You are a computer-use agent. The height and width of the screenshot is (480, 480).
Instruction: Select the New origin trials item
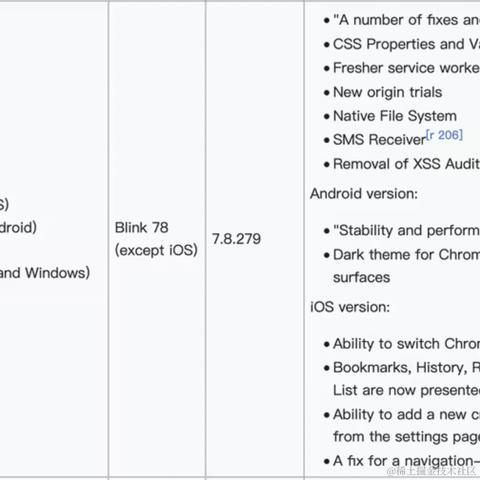[388, 92]
